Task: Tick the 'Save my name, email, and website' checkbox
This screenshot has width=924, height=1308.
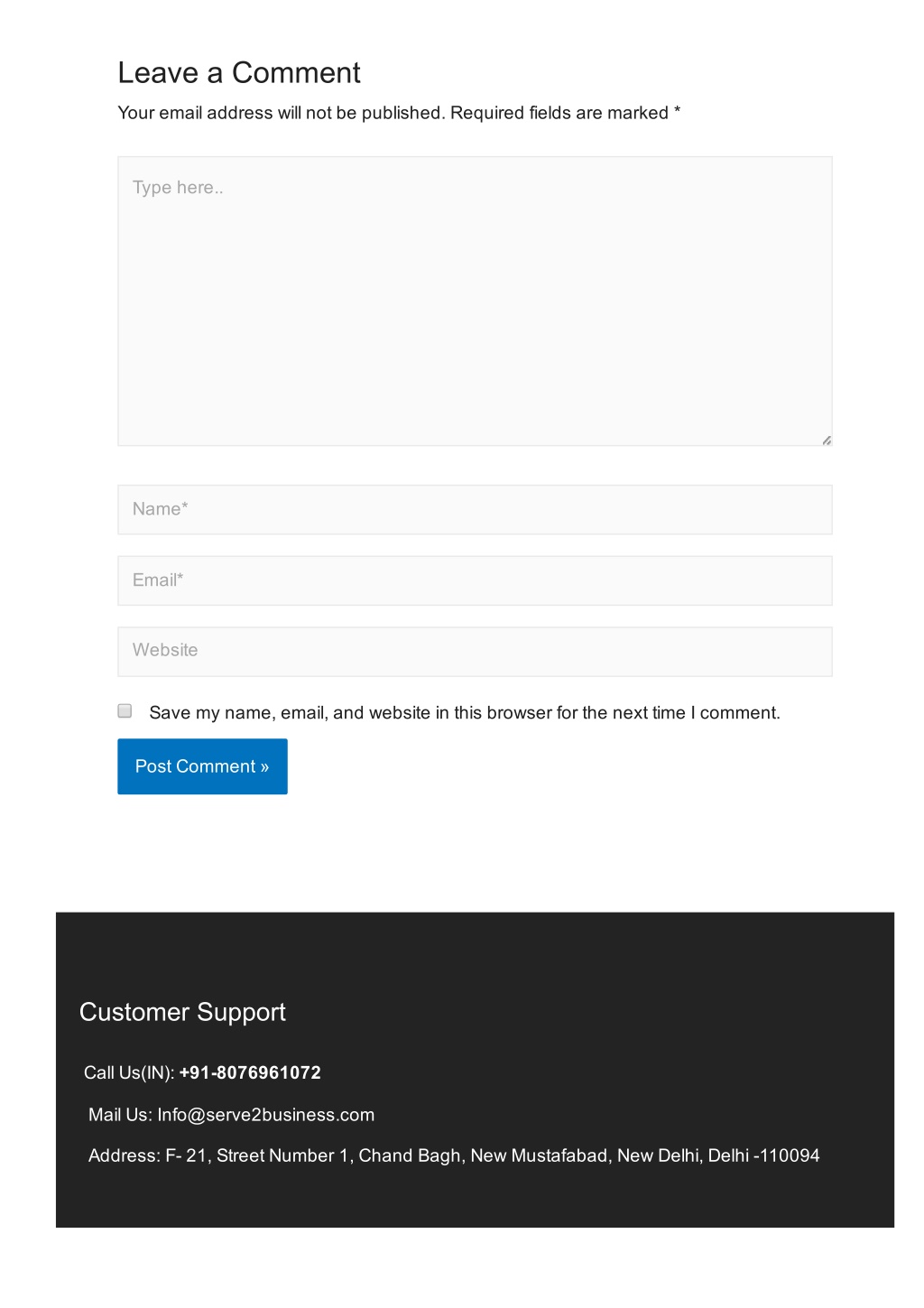Action: [x=125, y=711]
